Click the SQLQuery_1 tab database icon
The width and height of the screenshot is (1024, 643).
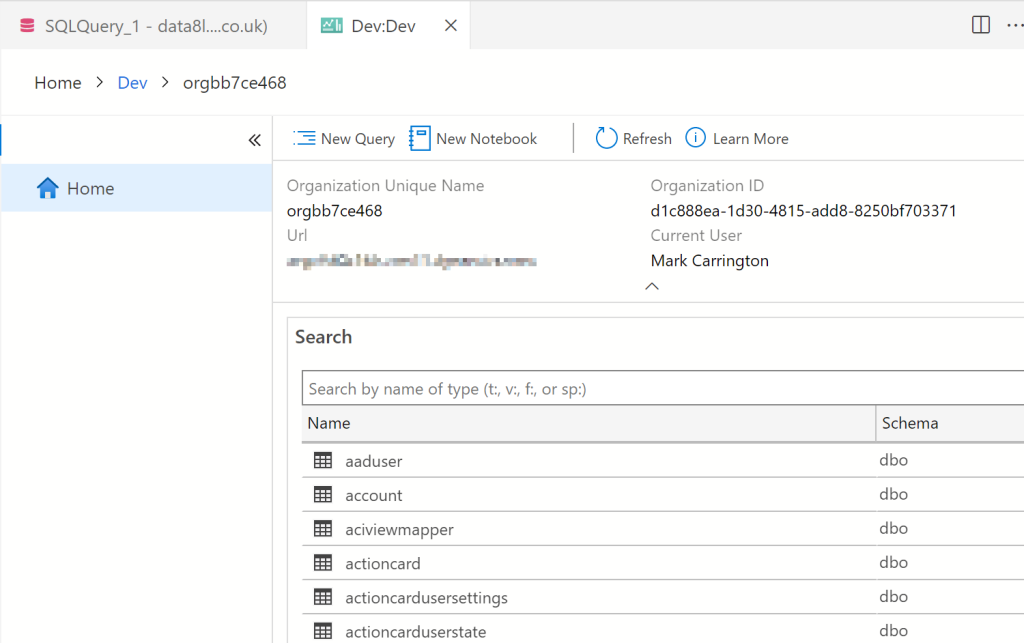point(27,25)
